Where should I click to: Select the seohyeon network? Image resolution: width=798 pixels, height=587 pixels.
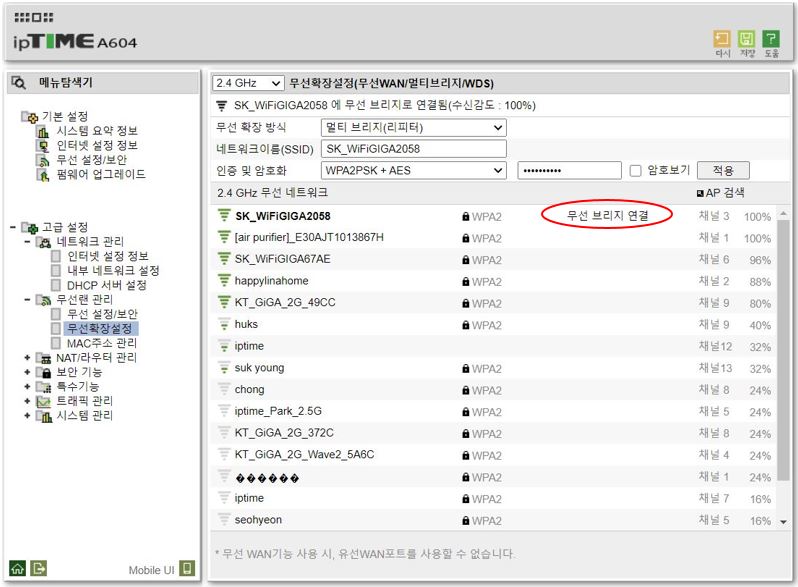point(258,520)
